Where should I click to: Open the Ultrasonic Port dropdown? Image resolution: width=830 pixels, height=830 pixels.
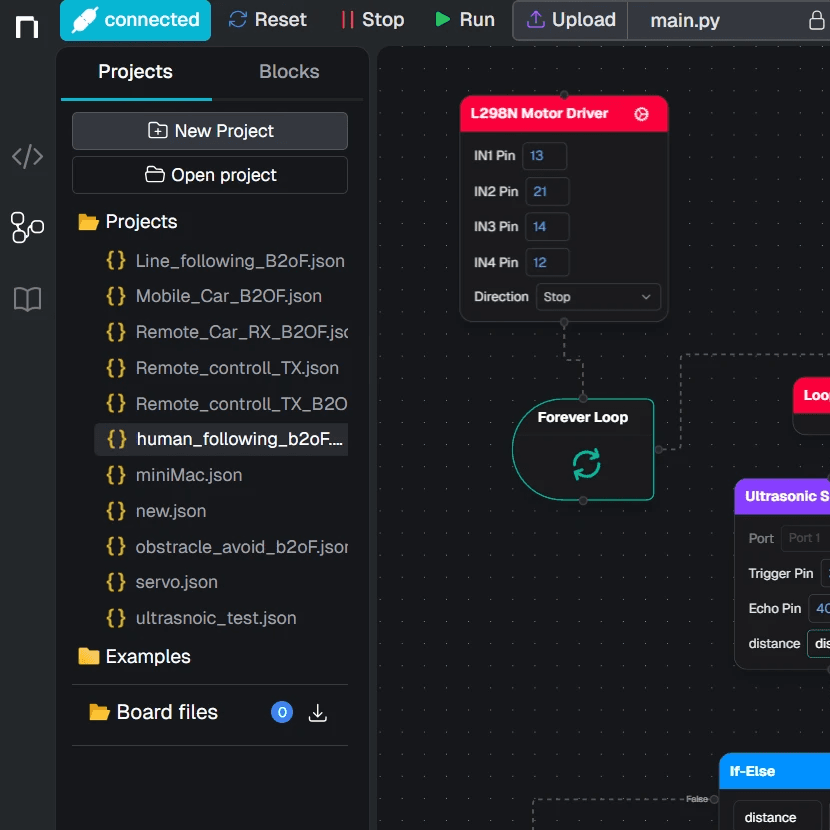[x=806, y=538]
